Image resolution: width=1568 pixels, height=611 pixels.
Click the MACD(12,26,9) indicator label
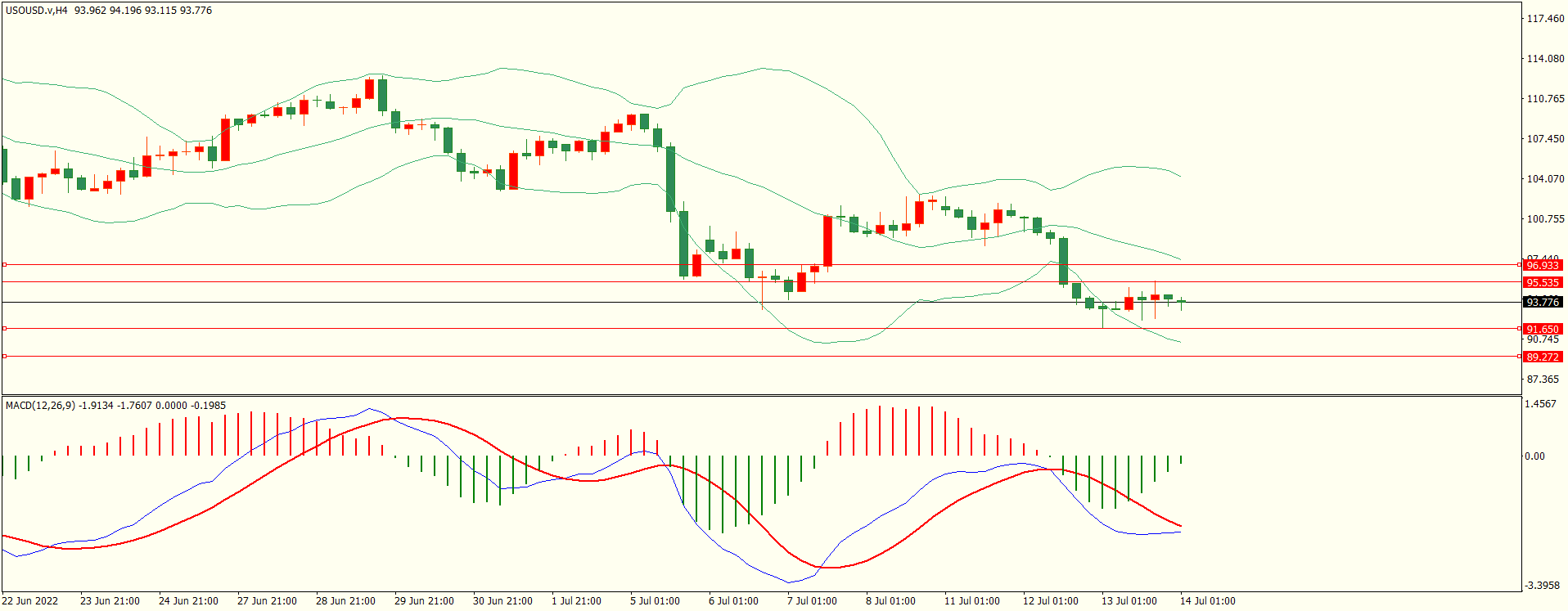40,405
